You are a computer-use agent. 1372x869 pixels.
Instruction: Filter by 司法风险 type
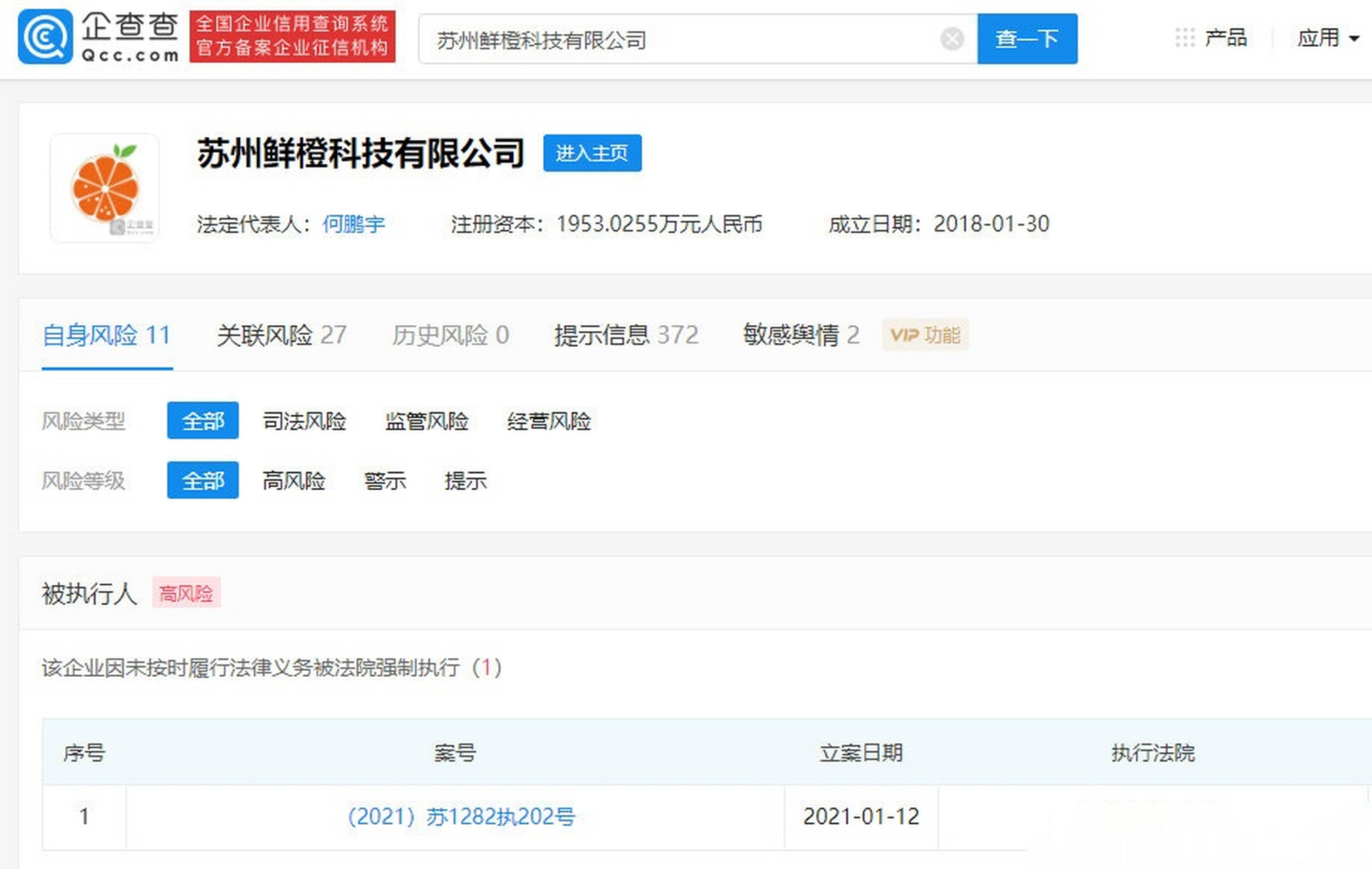(304, 422)
